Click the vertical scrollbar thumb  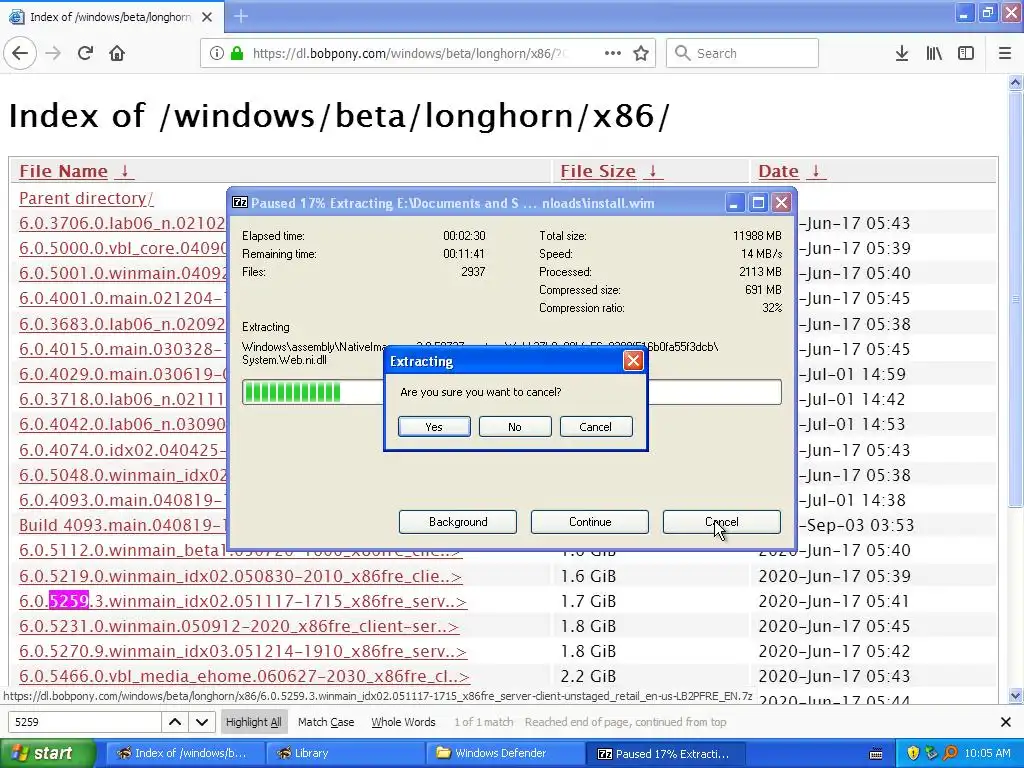1016,299
